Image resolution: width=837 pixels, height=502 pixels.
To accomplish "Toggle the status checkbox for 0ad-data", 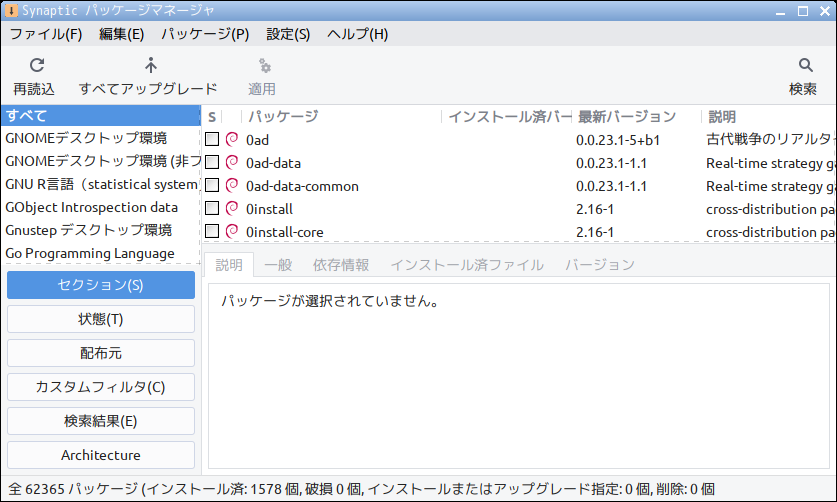I will click(x=212, y=162).
